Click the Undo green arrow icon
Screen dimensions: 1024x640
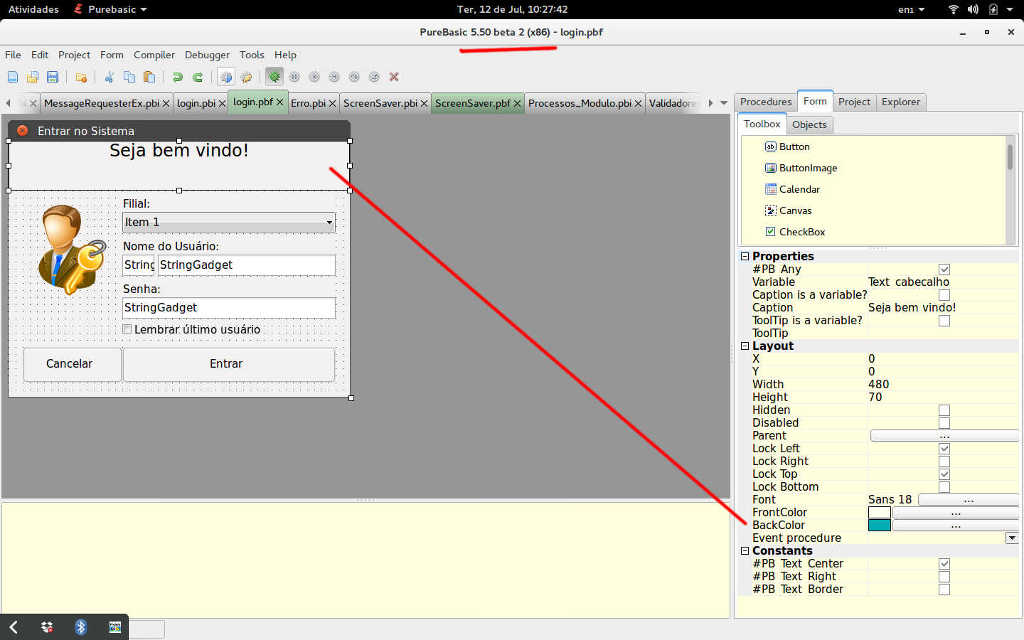(x=177, y=77)
